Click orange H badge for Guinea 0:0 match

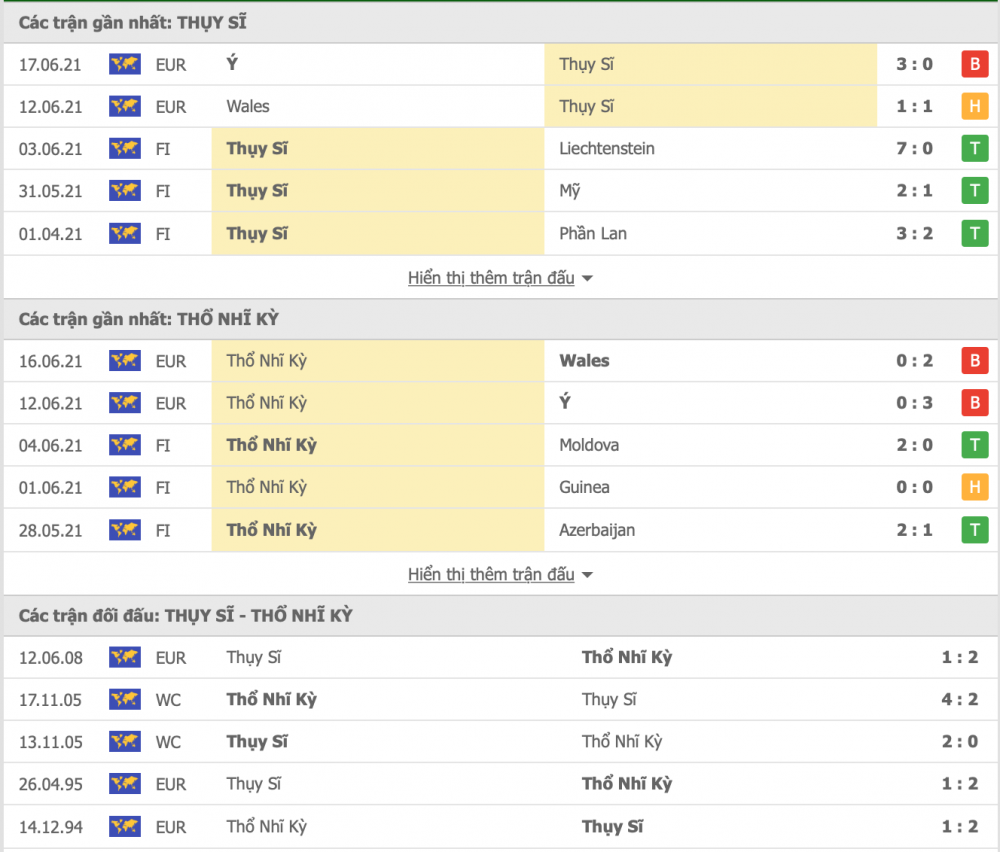tap(974, 488)
